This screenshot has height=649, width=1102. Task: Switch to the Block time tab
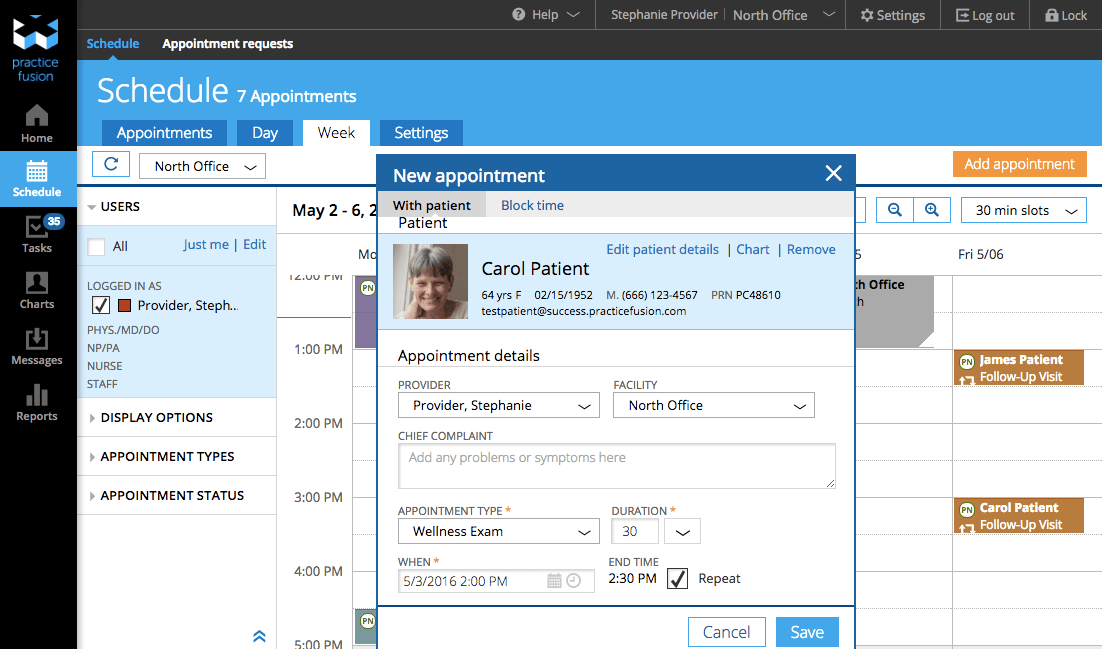[x=532, y=205]
